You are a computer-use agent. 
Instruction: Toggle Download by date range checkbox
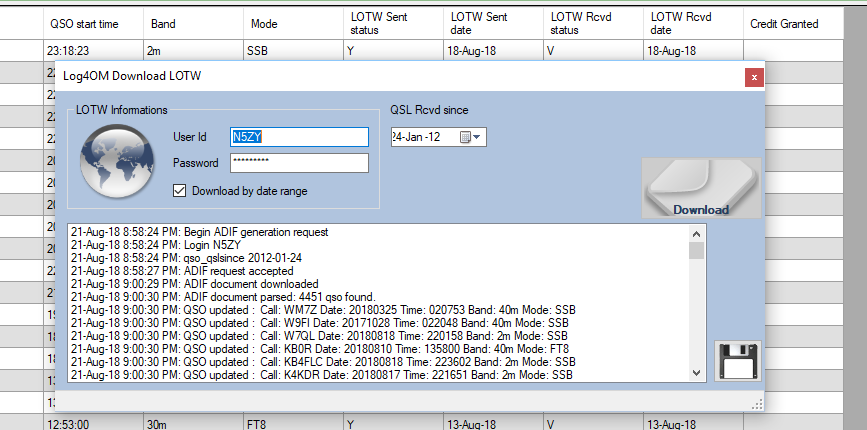(179, 191)
